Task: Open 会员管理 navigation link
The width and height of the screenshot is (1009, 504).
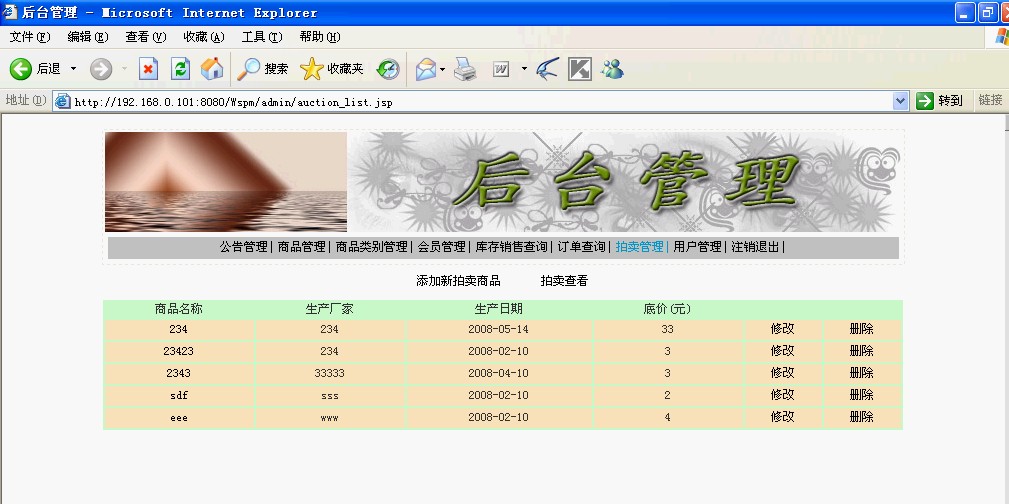Action: coord(441,247)
